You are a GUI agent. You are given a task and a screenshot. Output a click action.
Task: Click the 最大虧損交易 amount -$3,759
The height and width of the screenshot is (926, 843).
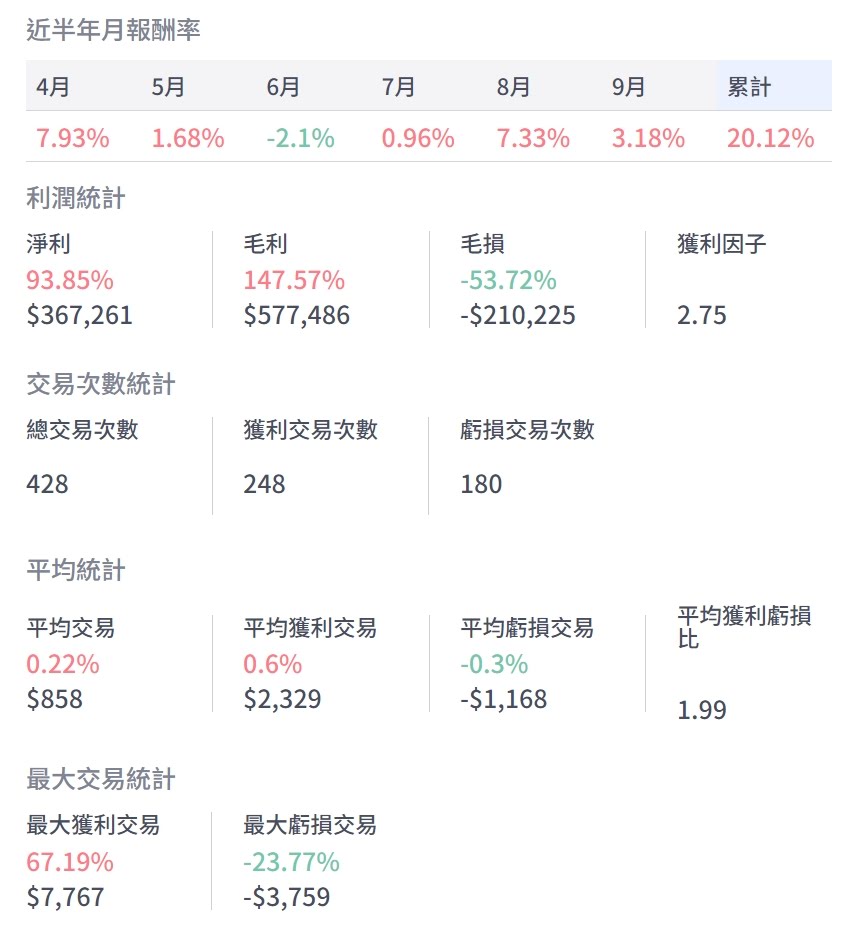(x=286, y=897)
